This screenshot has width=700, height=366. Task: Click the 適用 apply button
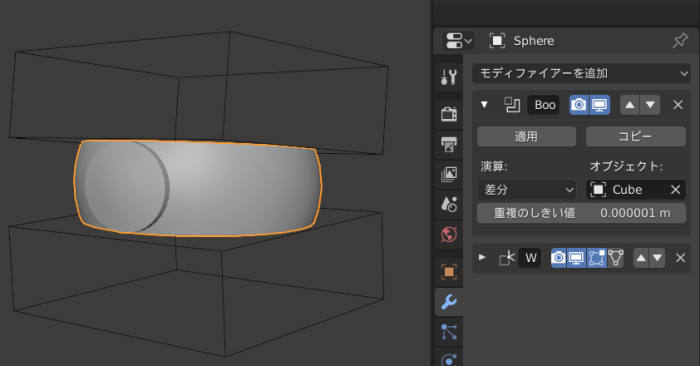tap(526, 136)
